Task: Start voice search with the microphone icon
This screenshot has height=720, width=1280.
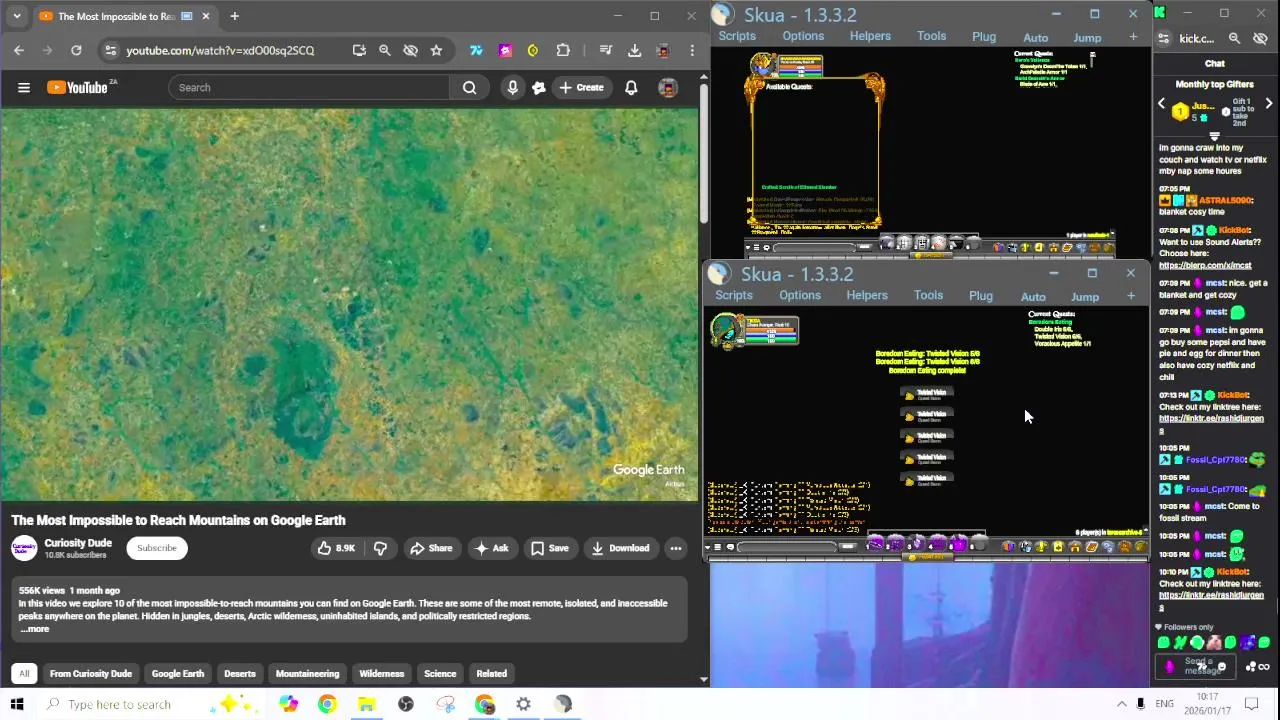Action: pos(512,88)
